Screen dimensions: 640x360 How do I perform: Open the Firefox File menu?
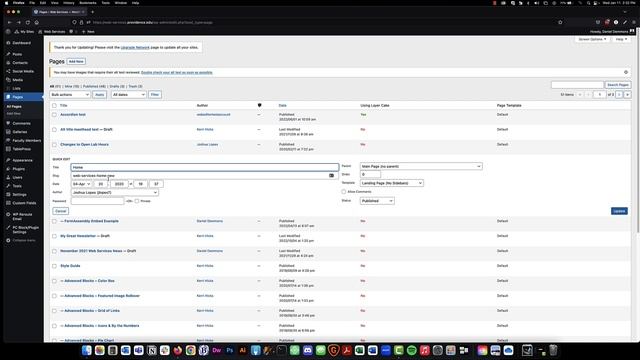(x=32, y=3)
